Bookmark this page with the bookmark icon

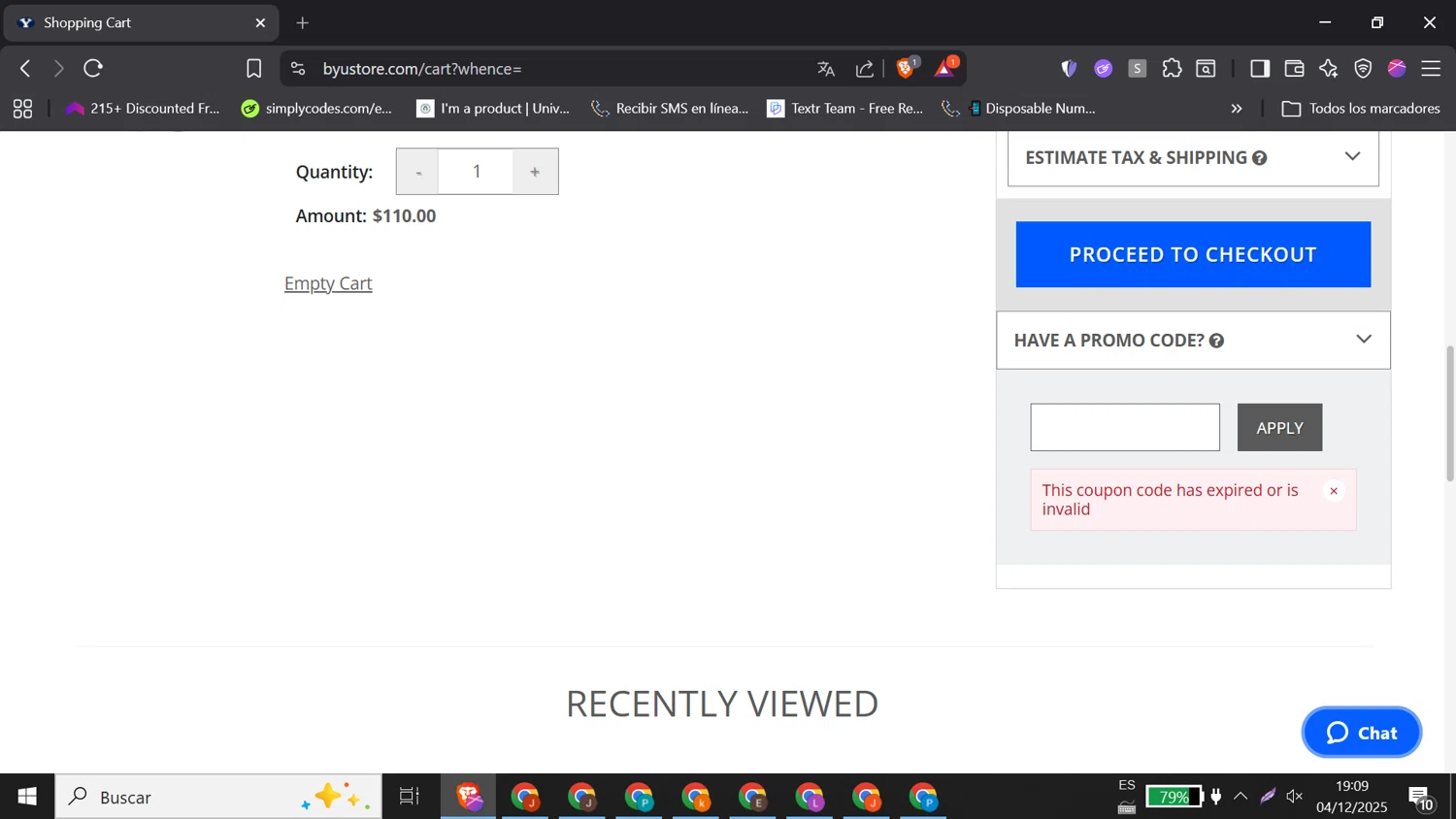pyautogui.click(x=253, y=69)
